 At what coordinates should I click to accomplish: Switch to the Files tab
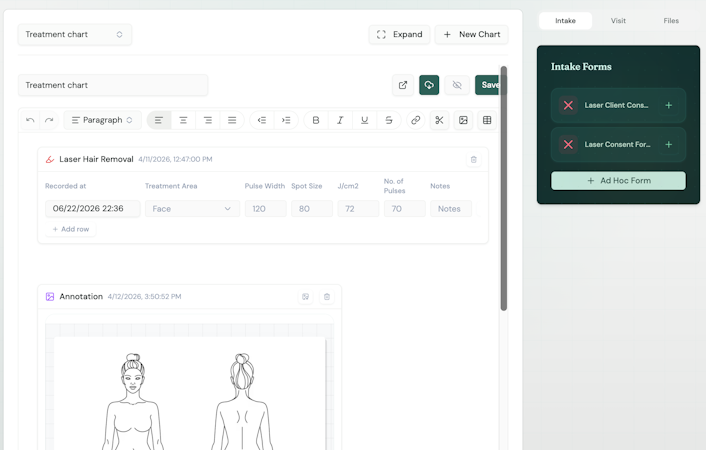671,21
